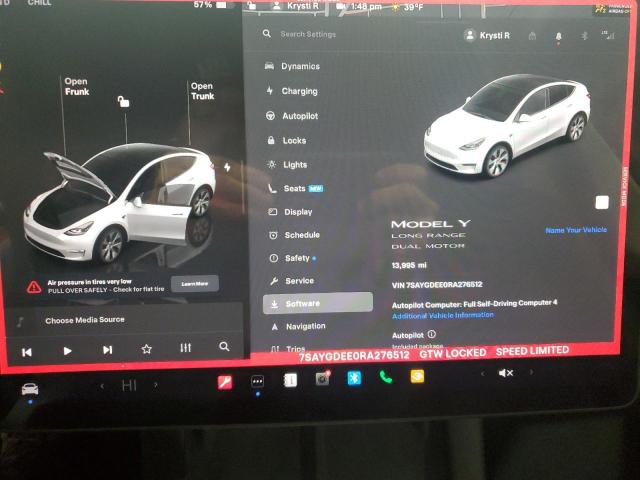Decrease volume with left chevron beside speaker

click(482, 373)
